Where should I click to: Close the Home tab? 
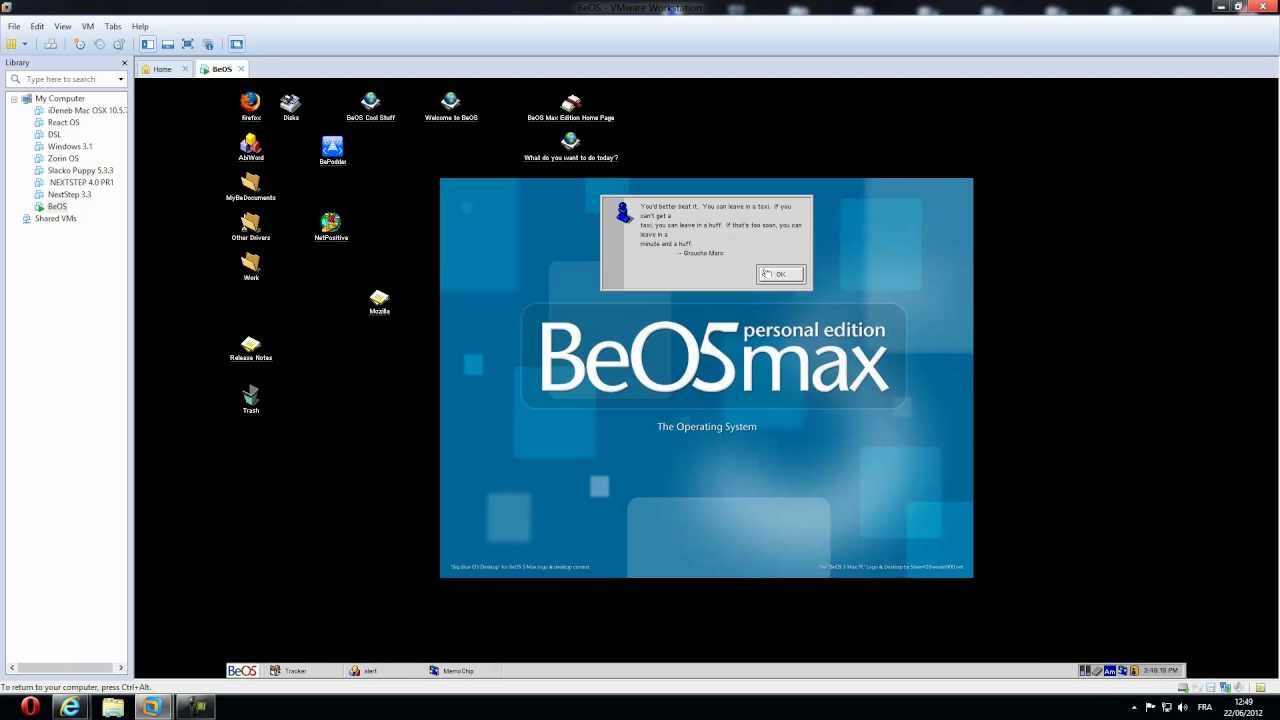point(185,69)
